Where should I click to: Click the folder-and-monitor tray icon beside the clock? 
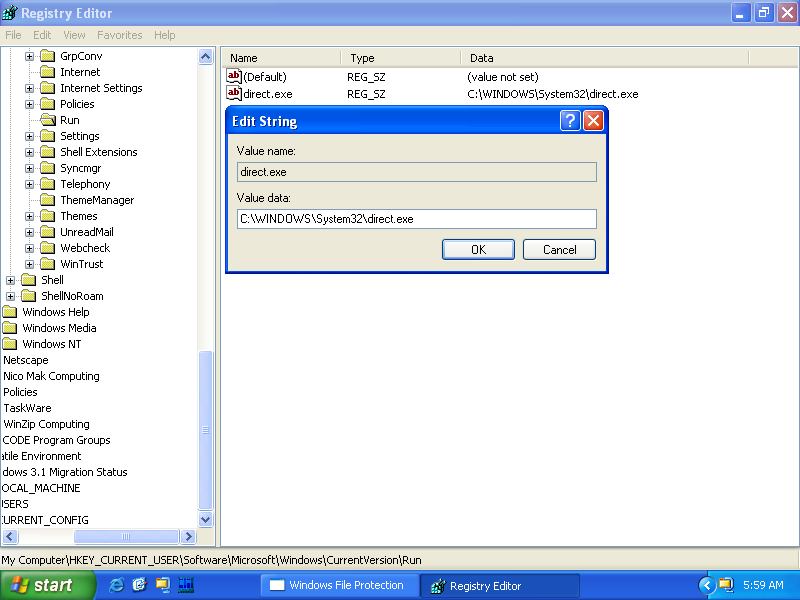point(726,585)
